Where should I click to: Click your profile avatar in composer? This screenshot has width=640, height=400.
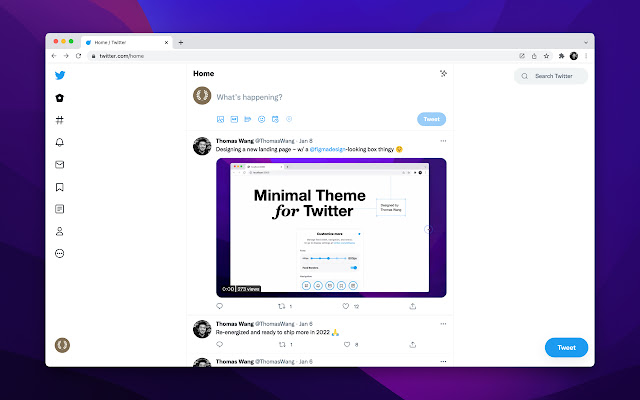(202, 96)
